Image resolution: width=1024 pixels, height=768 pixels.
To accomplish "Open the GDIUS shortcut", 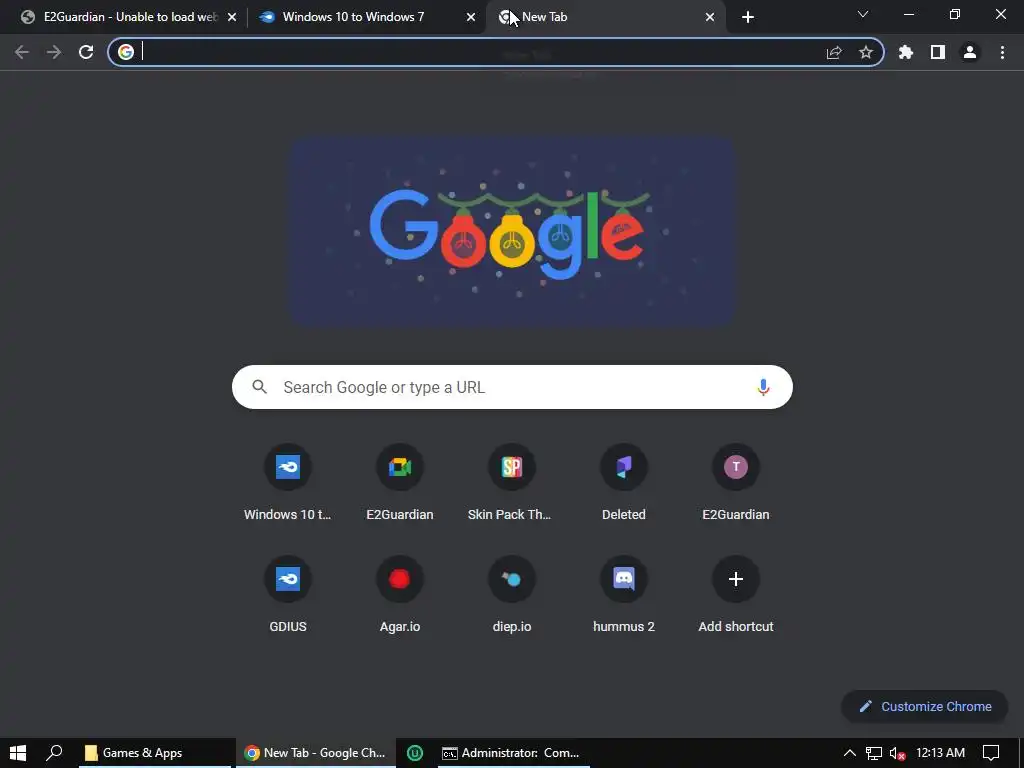I will pyautogui.click(x=287, y=596).
